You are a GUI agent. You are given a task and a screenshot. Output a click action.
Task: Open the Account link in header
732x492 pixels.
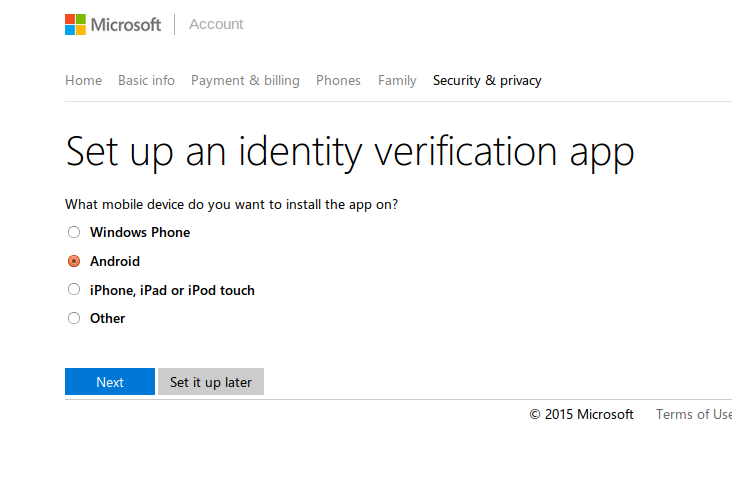click(x=216, y=24)
